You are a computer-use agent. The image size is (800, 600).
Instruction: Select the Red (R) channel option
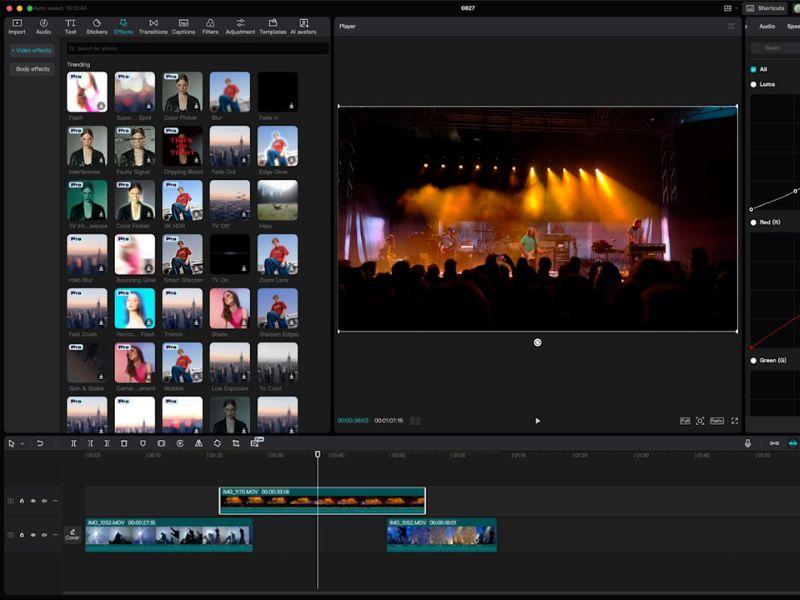point(753,222)
